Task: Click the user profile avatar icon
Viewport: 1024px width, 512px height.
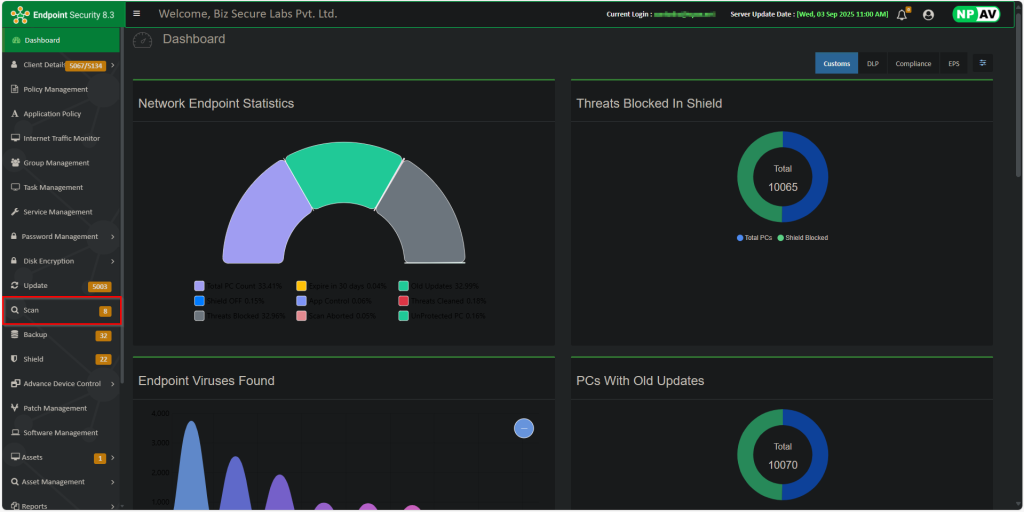Action: click(928, 15)
